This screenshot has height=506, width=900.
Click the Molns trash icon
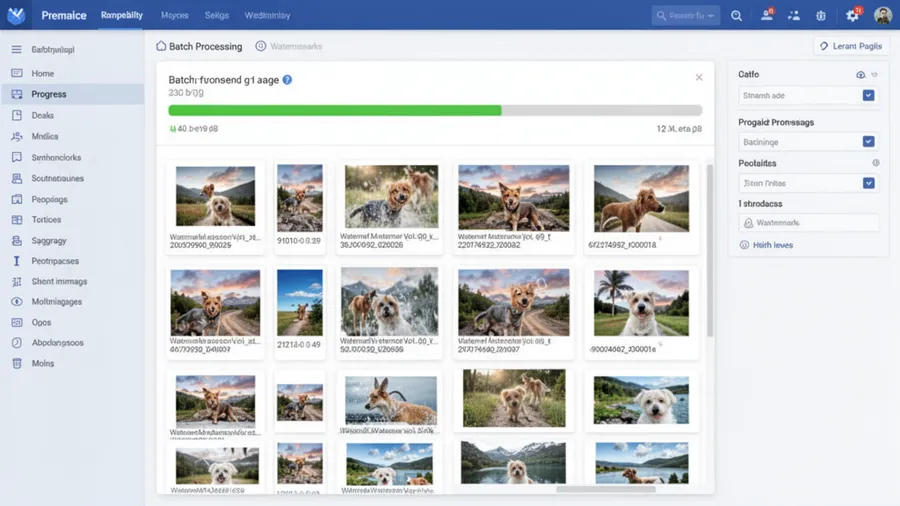[x=17, y=363]
